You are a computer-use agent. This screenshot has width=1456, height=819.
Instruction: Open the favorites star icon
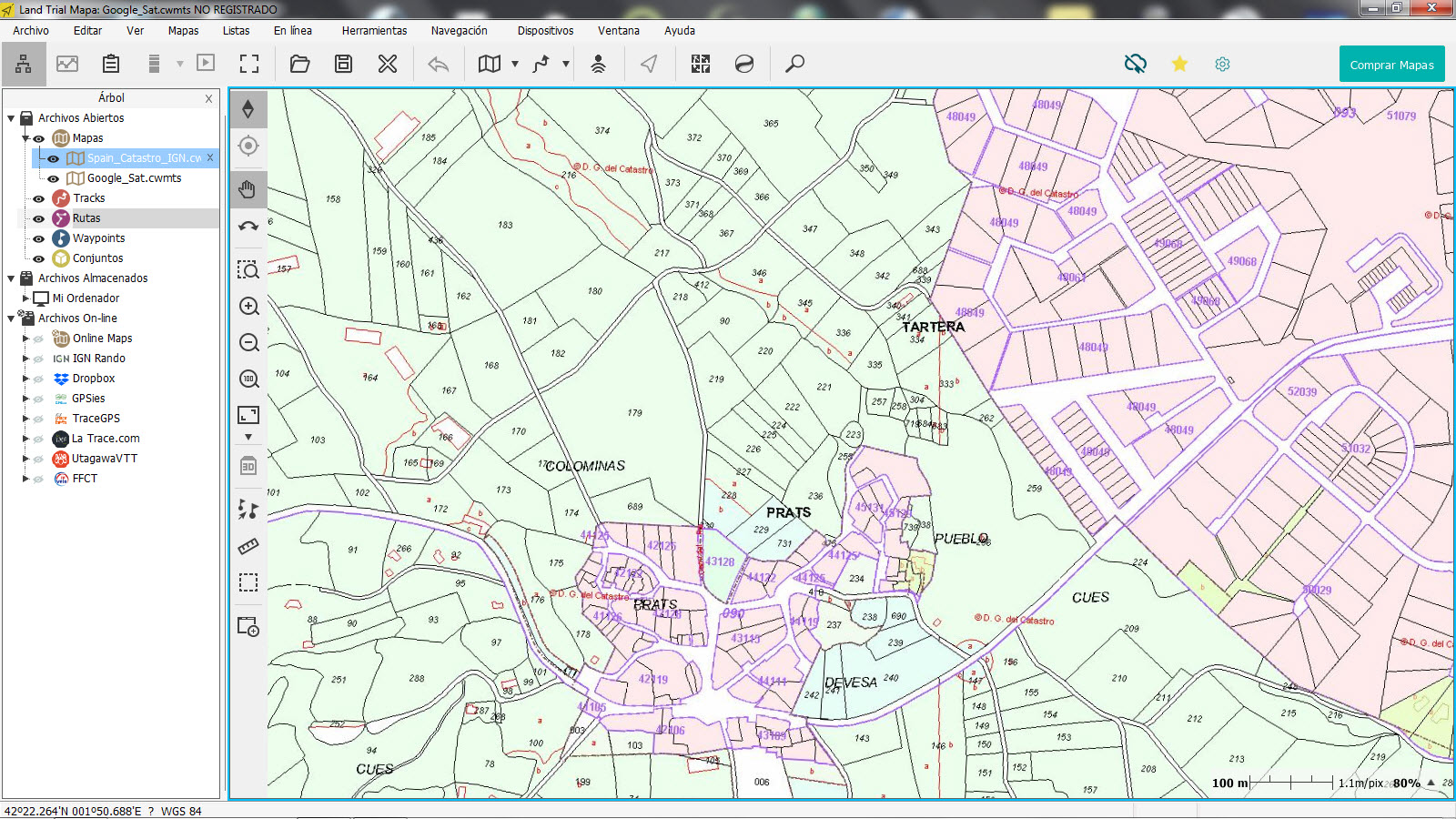tap(1179, 64)
